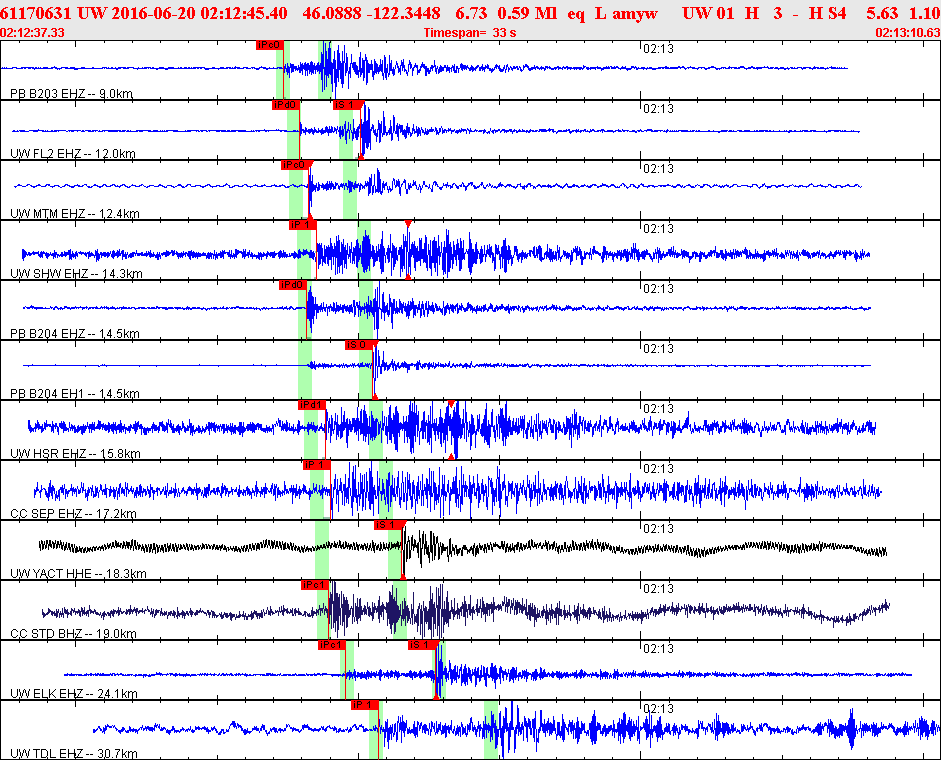Click the red triangle marker on UW HSR trace

(451, 404)
